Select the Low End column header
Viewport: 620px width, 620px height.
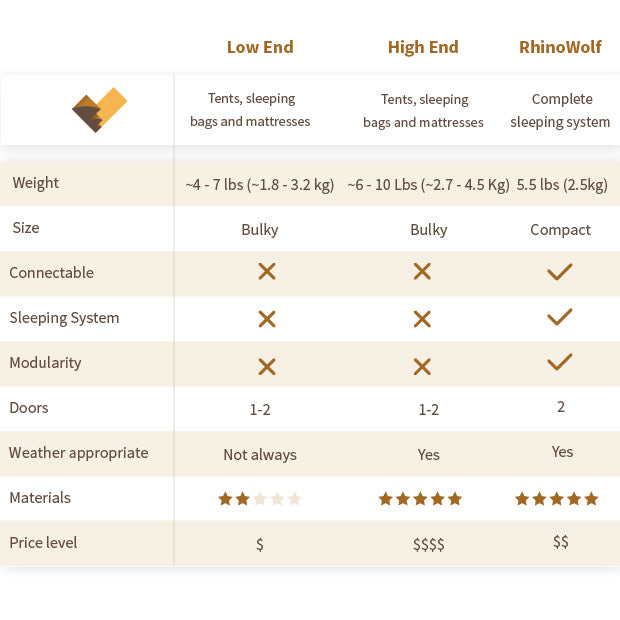pos(260,47)
